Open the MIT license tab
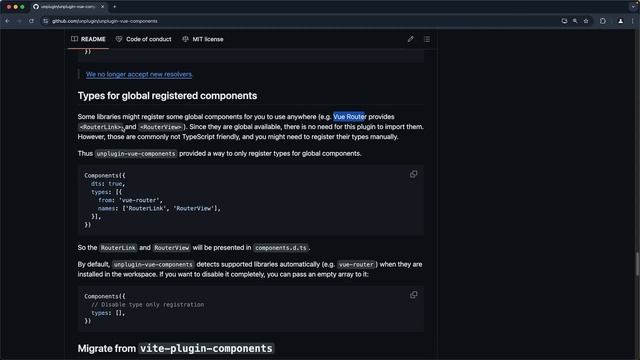Image resolution: width=640 pixels, height=360 pixels. pos(203,39)
